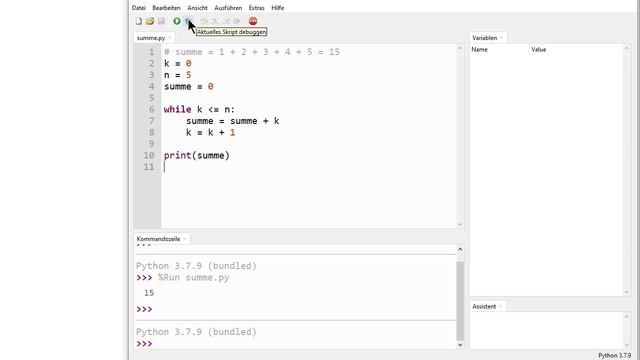
Task: Click the Python 3.7.9 interpreter status label
Action: 614,356
